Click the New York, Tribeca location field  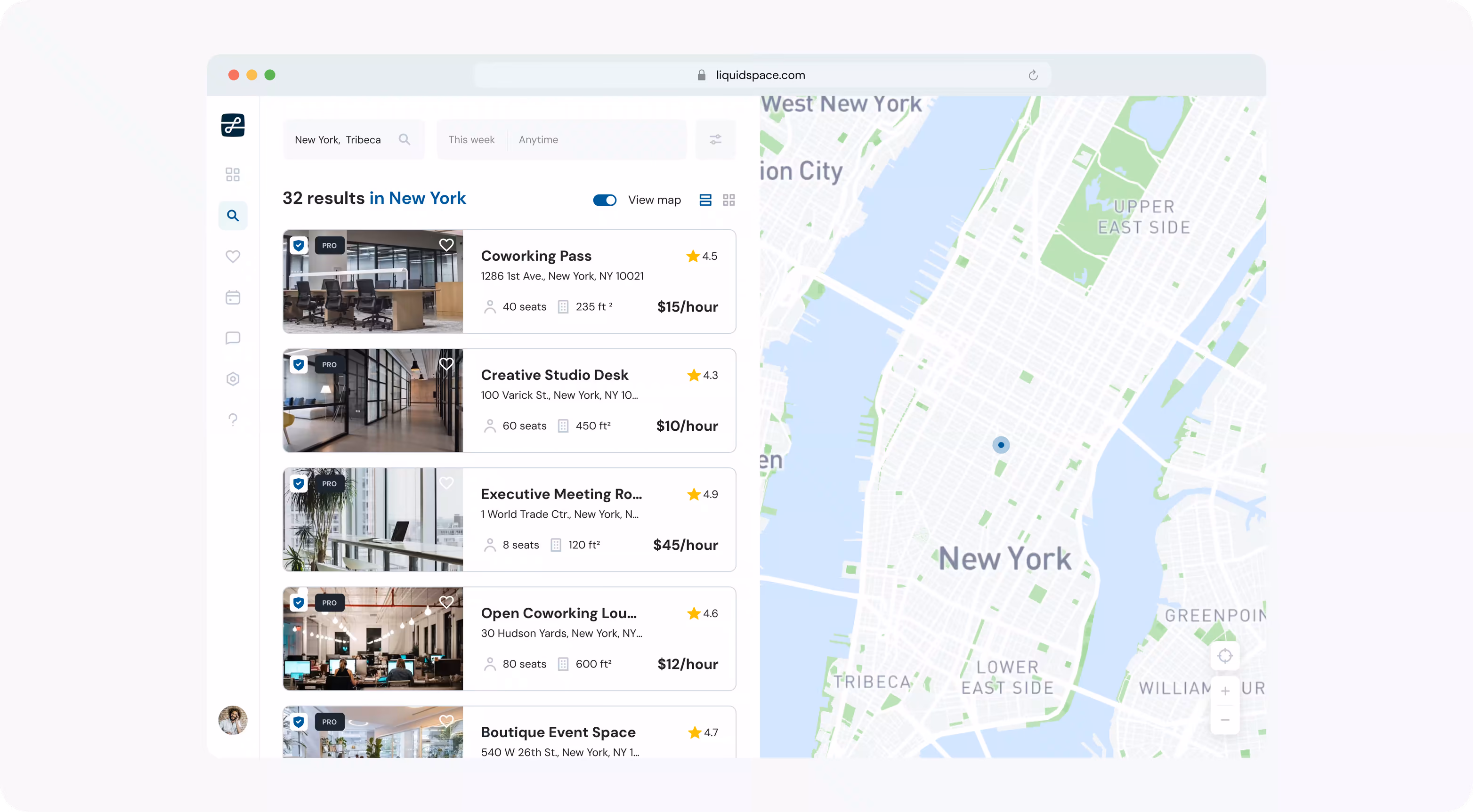(x=354, y=139)
